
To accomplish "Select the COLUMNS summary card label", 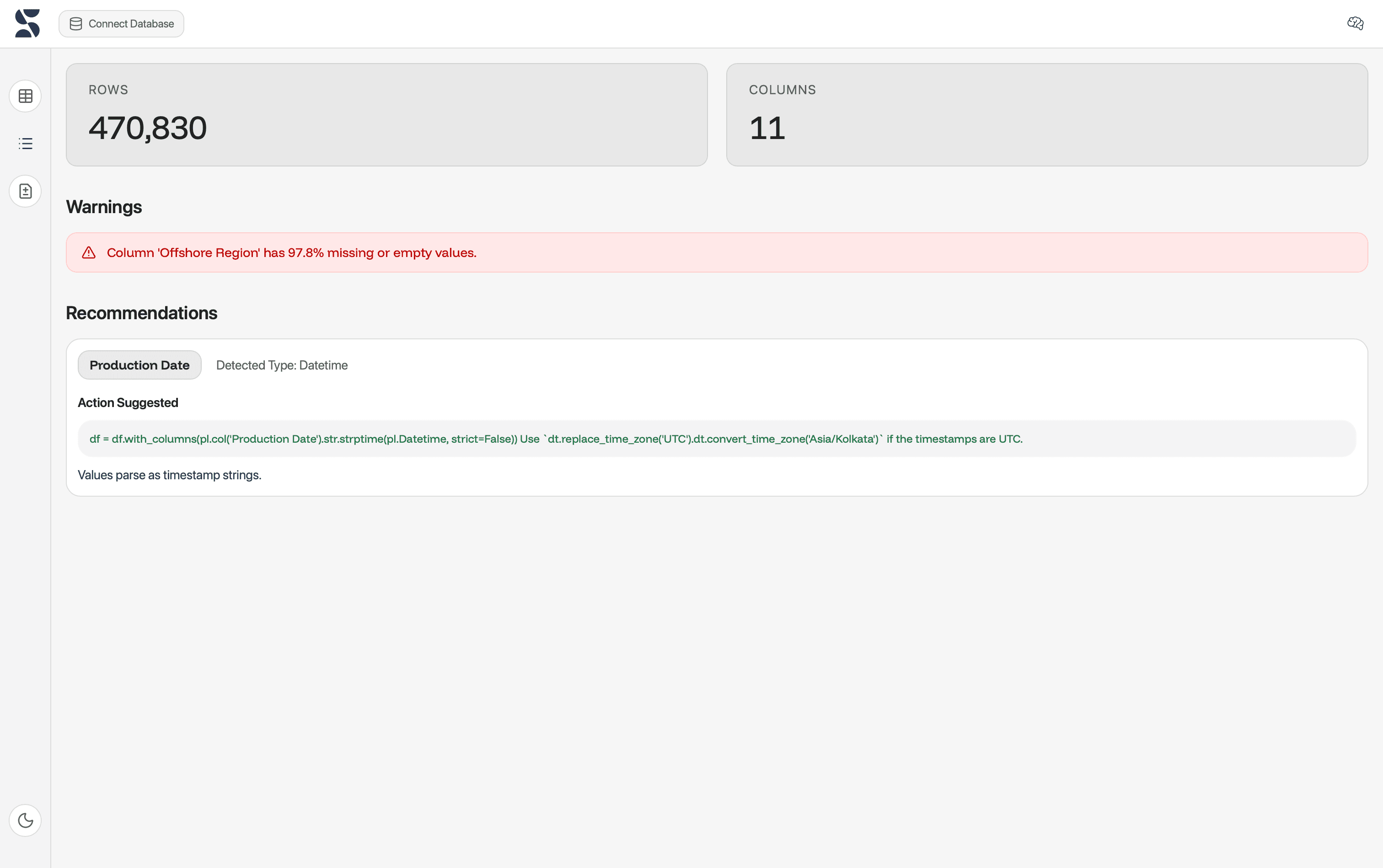I will [x=782, y=90].
